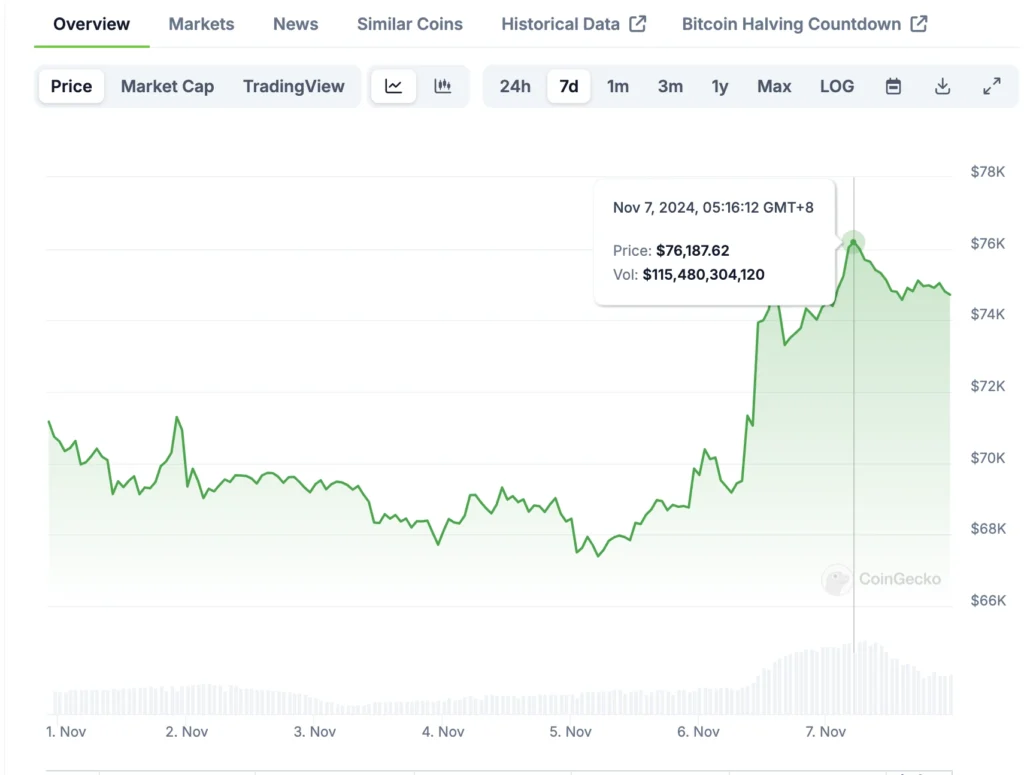This screenshot has height=775, width=1024.
Task: Click the 4. Nov date label
Action: (x=443, y=732)
